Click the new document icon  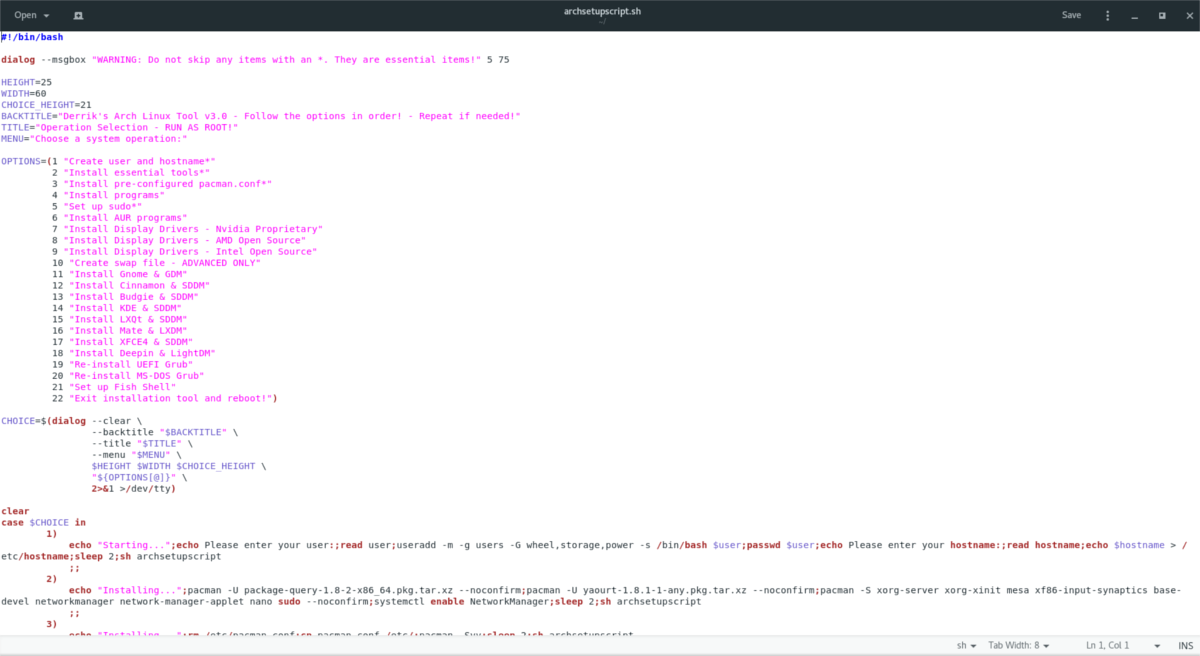(x=78, y=15)
